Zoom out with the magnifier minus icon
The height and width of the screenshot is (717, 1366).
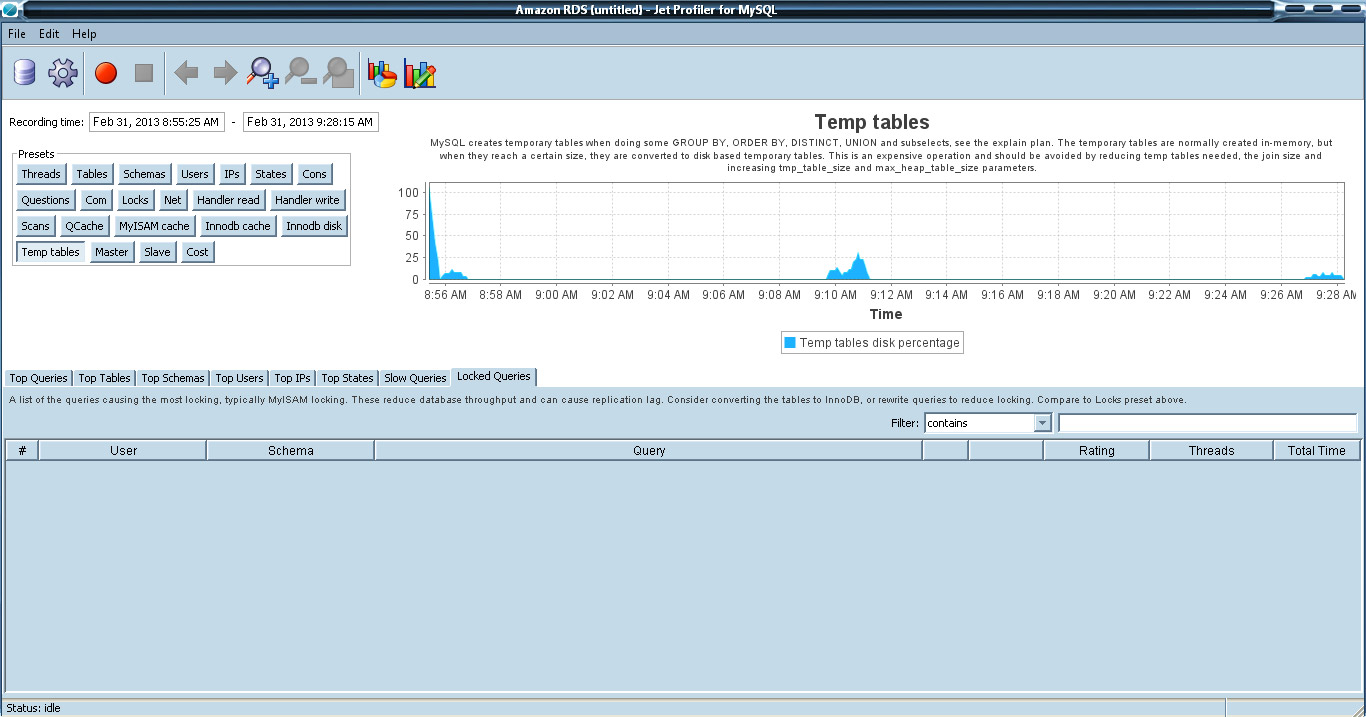coord(301,73)
